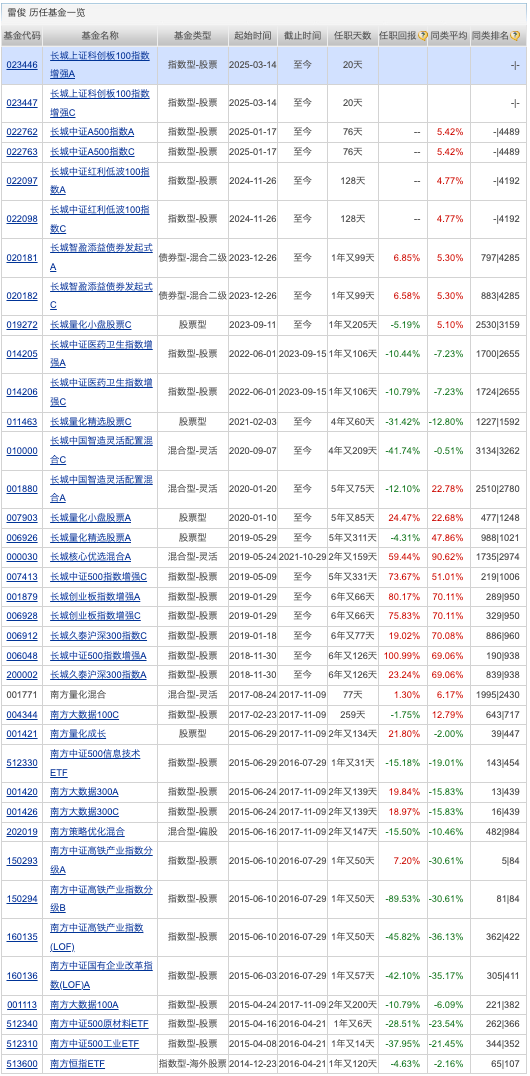Click the 任职天数 column header
Image resolution: width=530 pixels, height=1076 pixels.
click(x=353, y=36)
